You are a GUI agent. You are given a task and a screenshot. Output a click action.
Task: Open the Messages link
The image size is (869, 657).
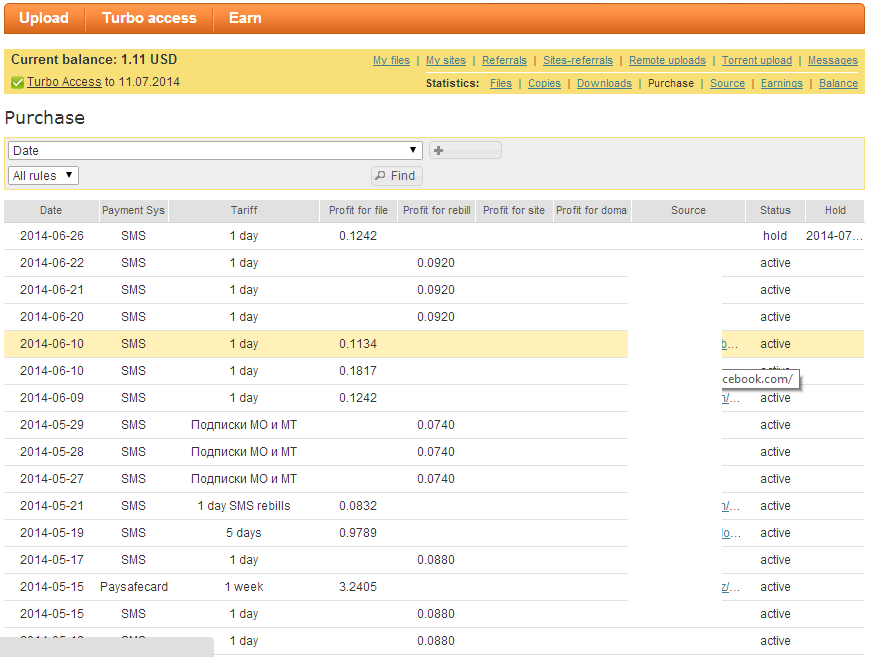[832, 60]
